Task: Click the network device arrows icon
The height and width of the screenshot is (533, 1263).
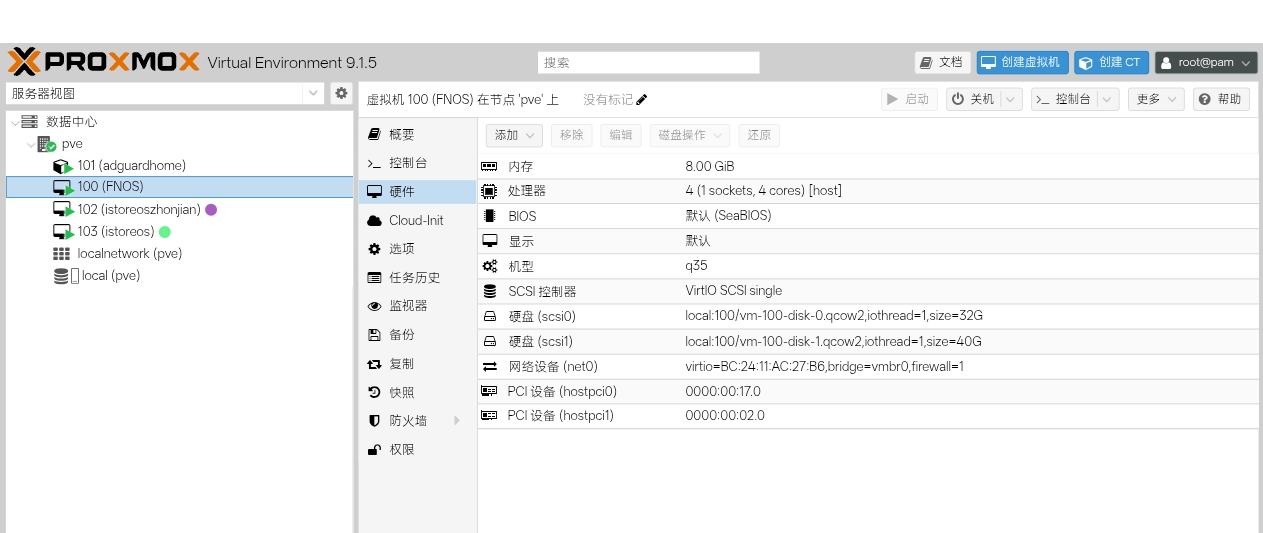Action: (x=489, y=366)
